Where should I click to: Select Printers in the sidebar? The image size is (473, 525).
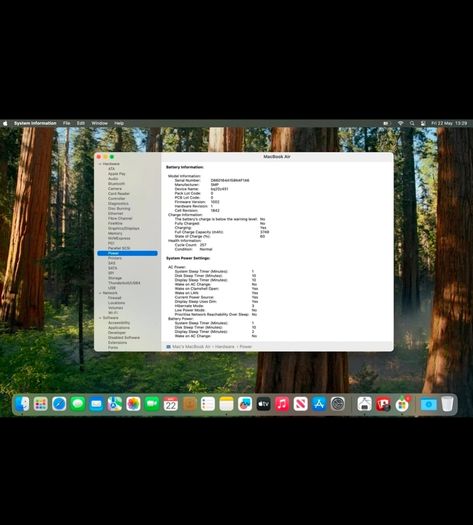[x=115, y=258]
